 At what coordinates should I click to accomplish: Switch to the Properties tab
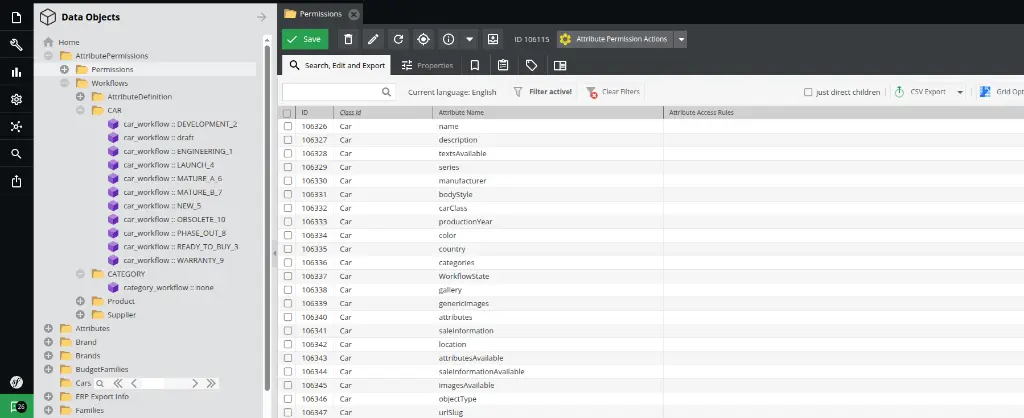pos(427,65)
